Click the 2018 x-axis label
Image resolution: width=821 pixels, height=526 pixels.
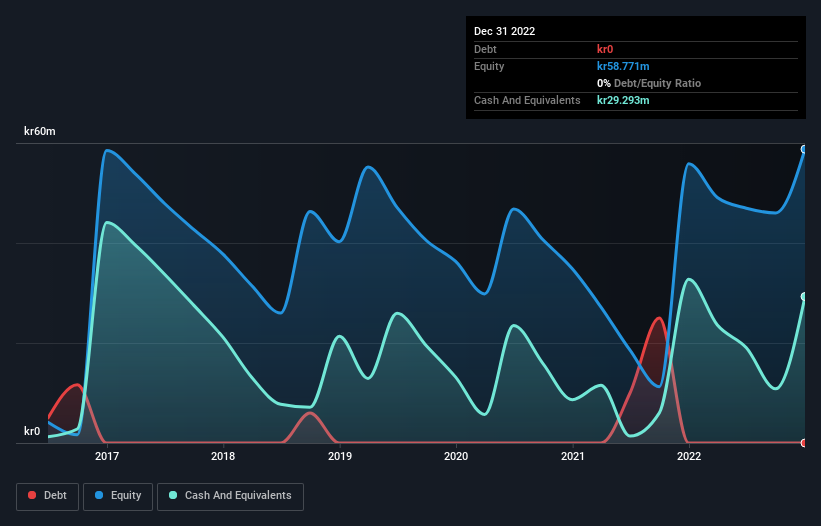coord(223,456)
